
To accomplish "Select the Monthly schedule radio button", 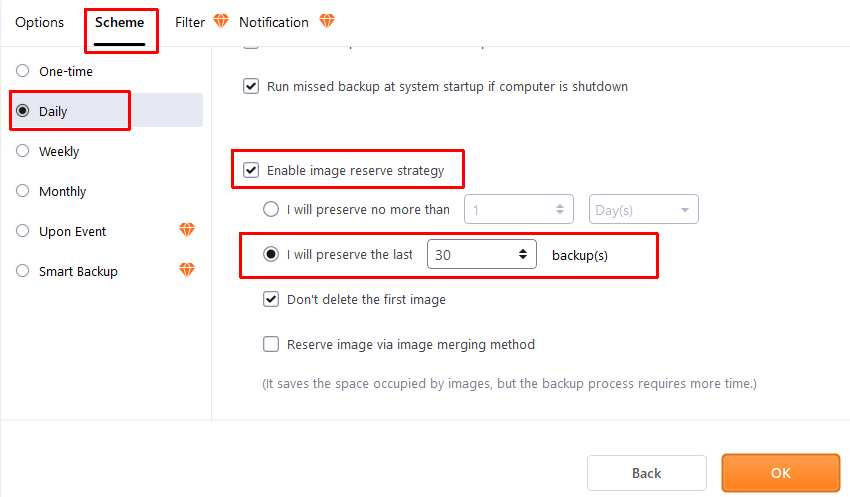I will [22, 191].
